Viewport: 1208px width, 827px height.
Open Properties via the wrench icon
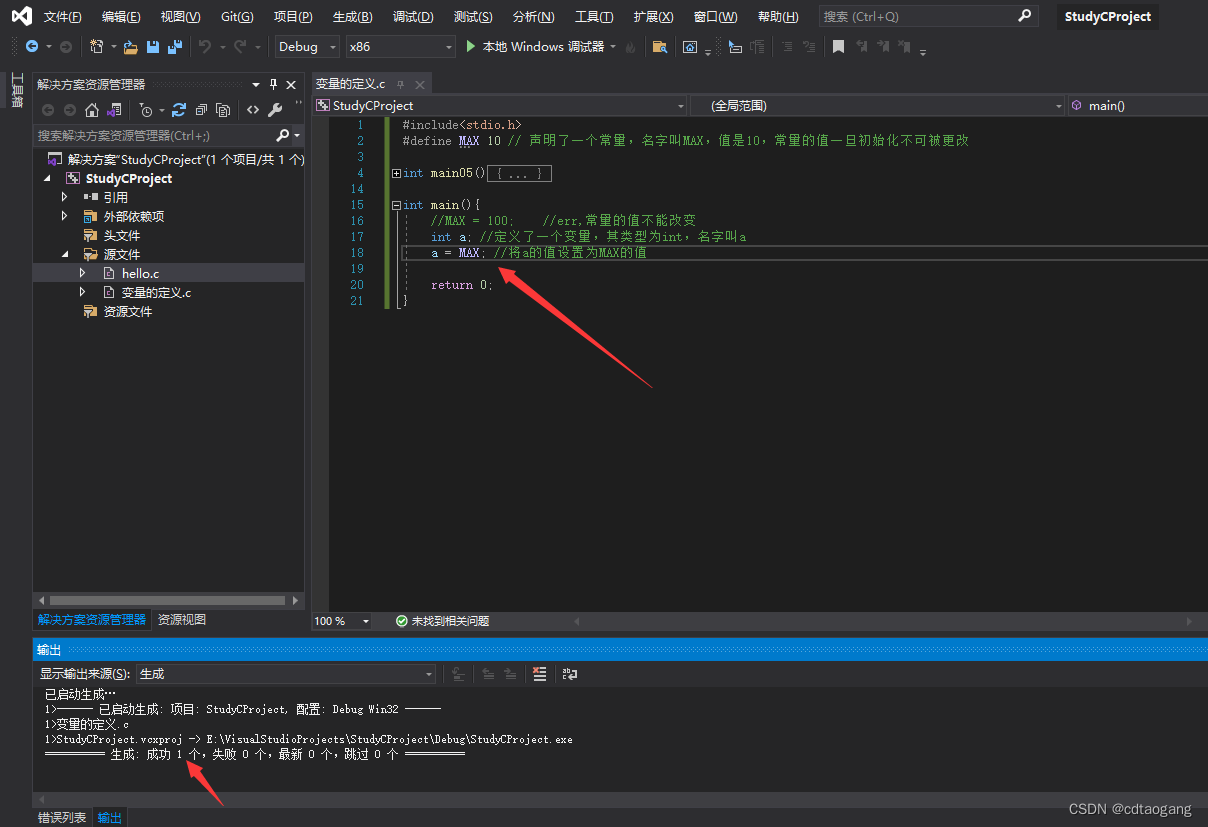(x=275, y=110)
